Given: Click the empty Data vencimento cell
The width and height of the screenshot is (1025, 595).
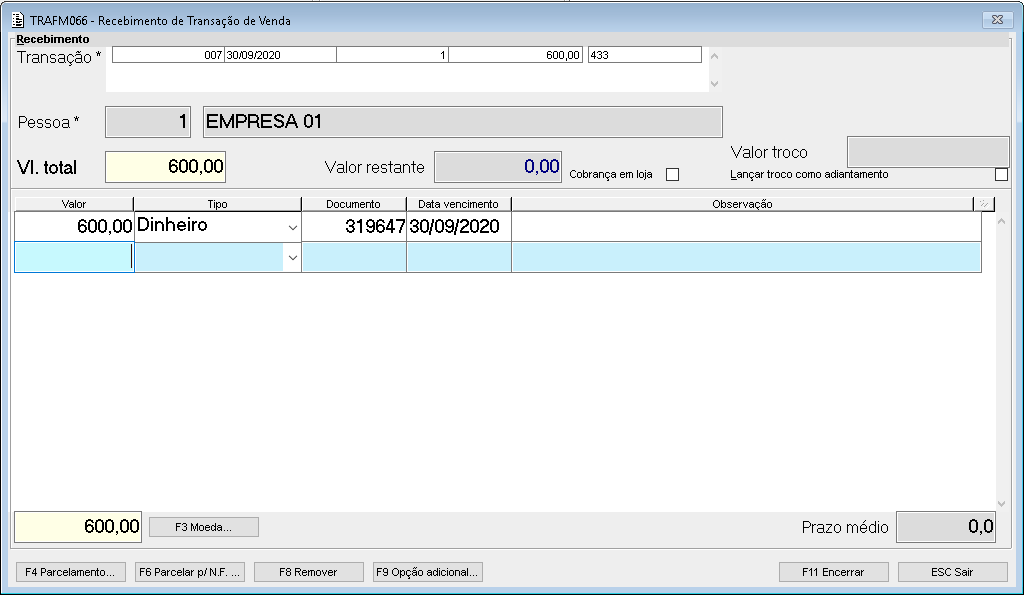Looking at the screenshot, I should (459, 258).
